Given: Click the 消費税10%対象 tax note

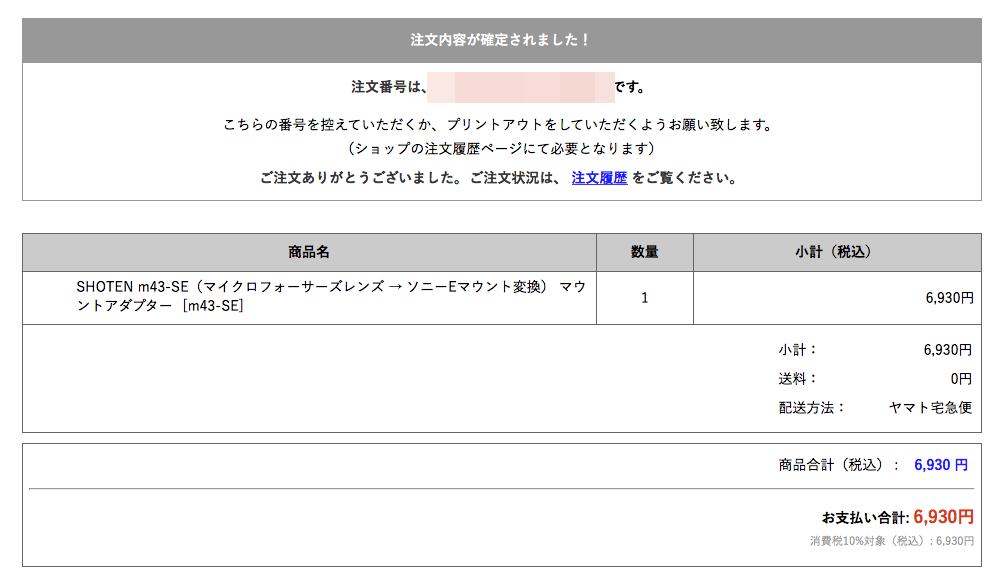Looking at the screenshot, I should coord(891,541).
